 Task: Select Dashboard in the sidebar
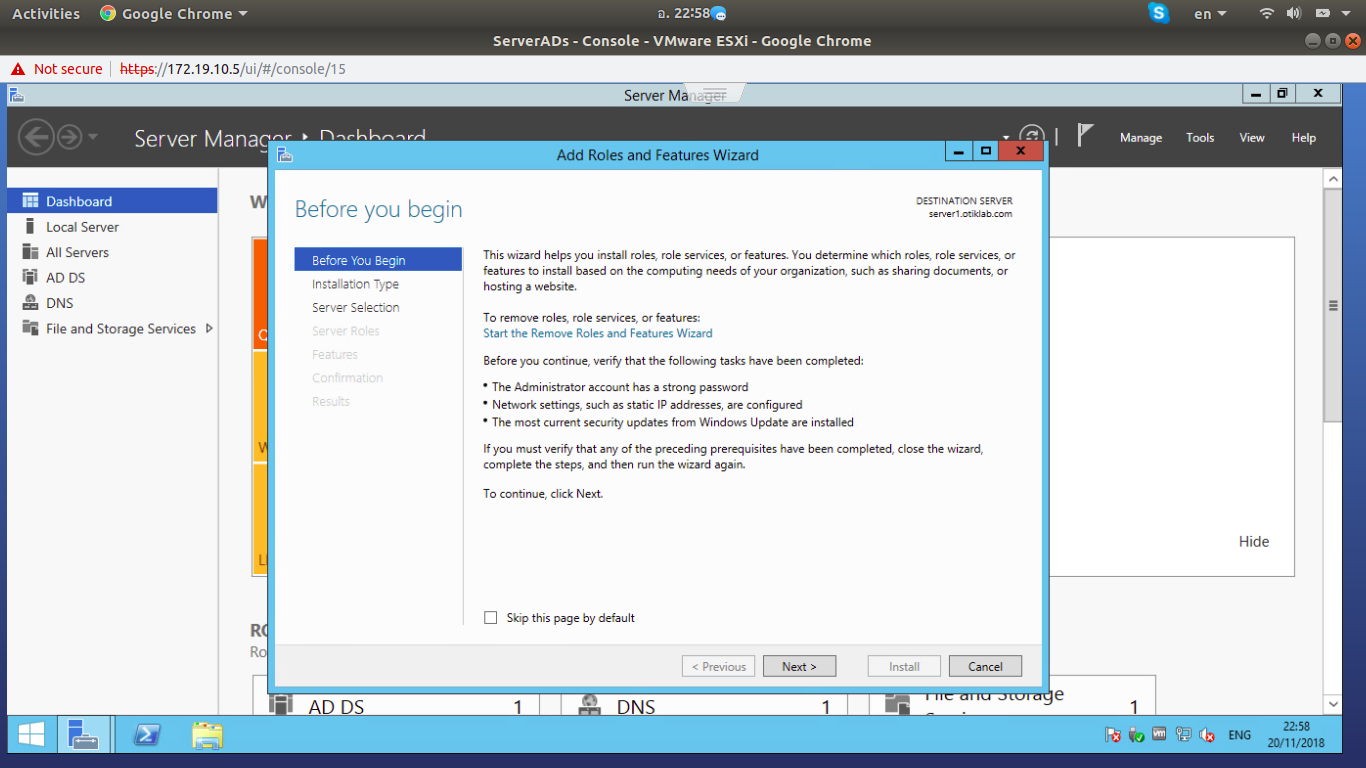[x=112, y=201]
